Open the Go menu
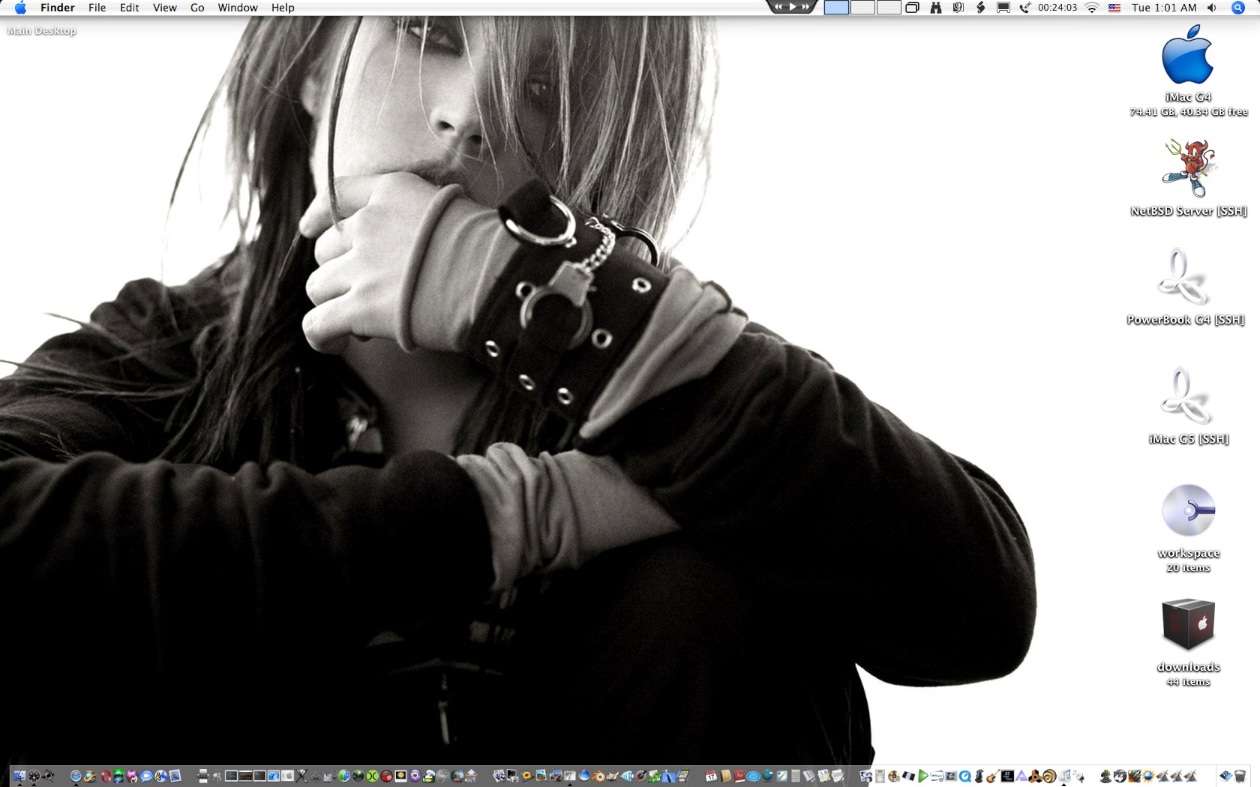 (197, 7)
